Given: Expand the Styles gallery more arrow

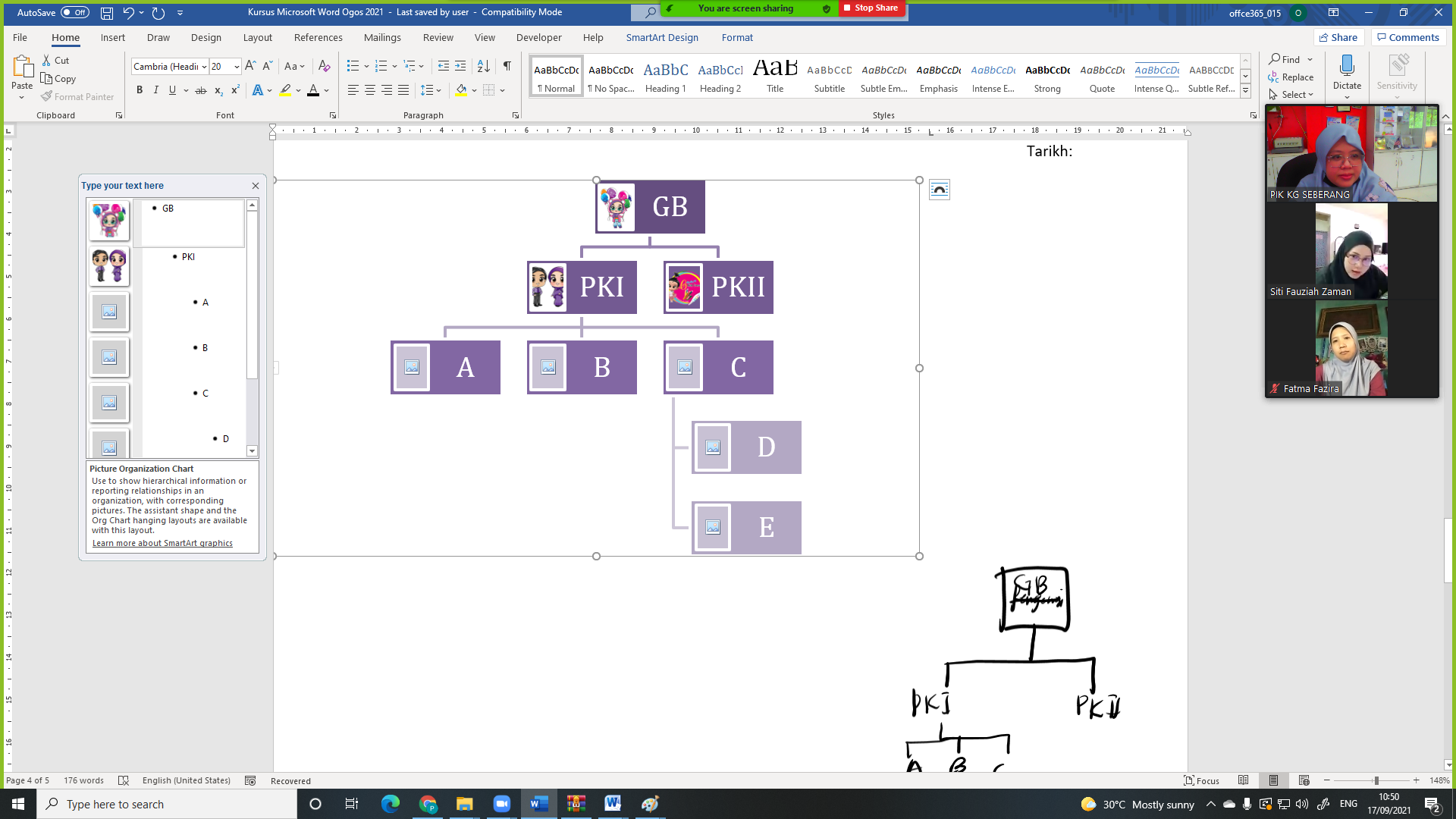Looking at the screenshot, I should tap(1245, 91).
